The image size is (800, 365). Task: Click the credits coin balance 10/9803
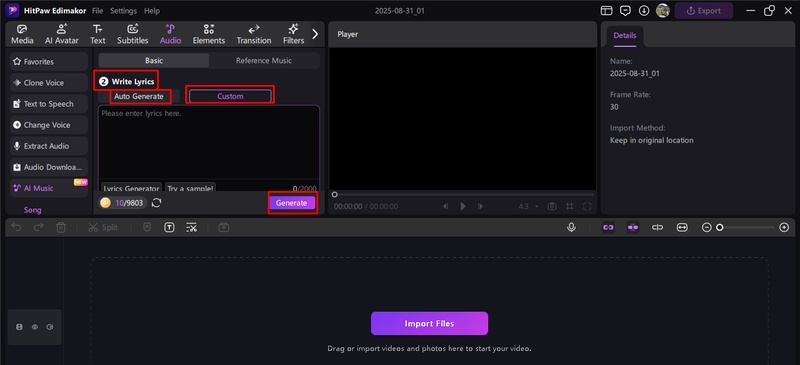tap(123, 203)
